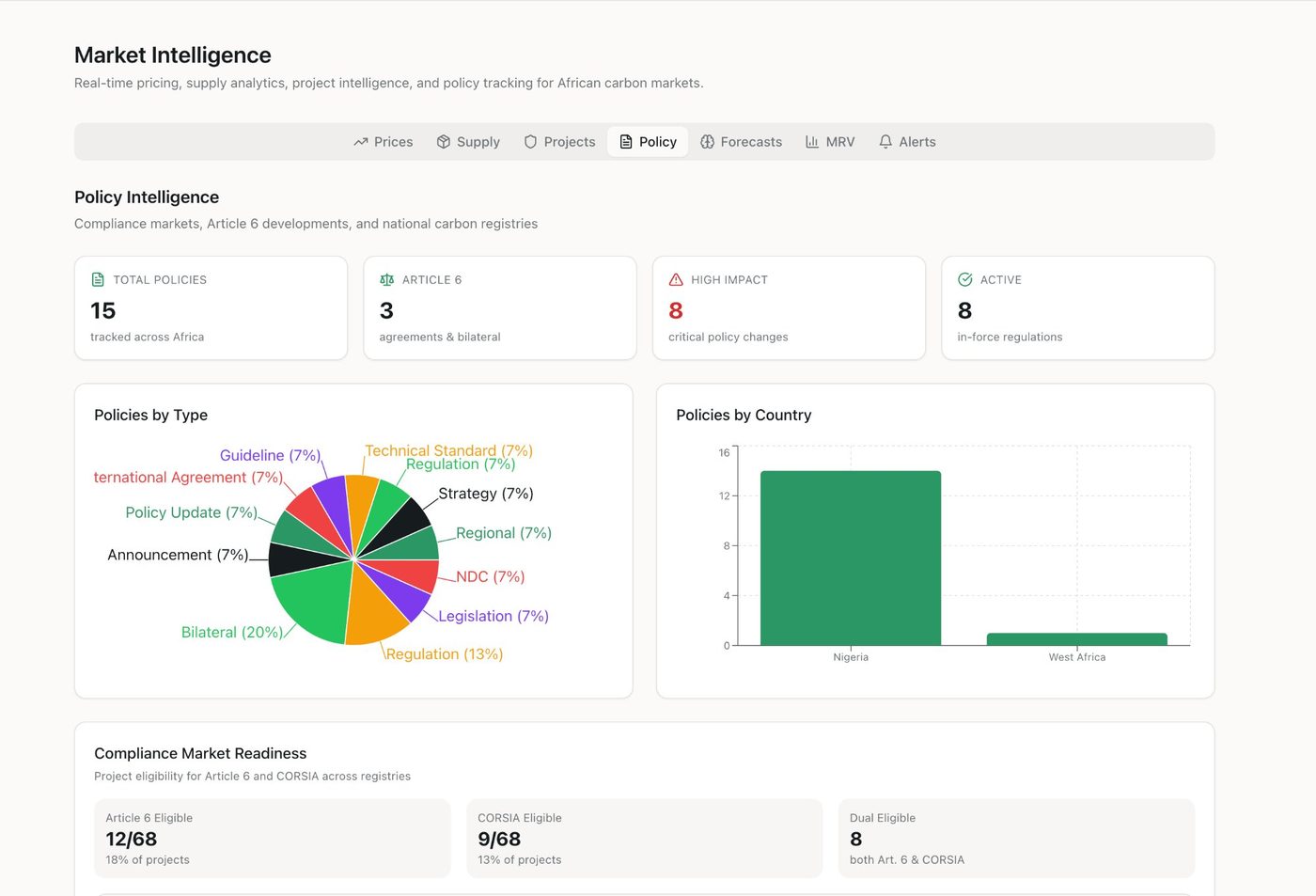Go to the Forecasts tab
The height and width of the screenshot is (896, 1316).
click(x=741, y=142)
